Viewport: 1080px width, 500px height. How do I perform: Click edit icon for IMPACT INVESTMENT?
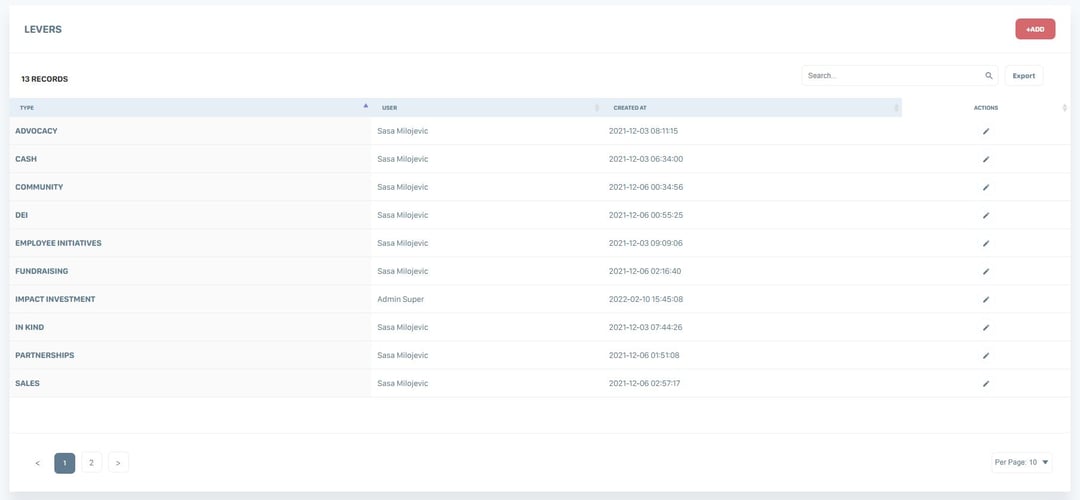(985, 299)
